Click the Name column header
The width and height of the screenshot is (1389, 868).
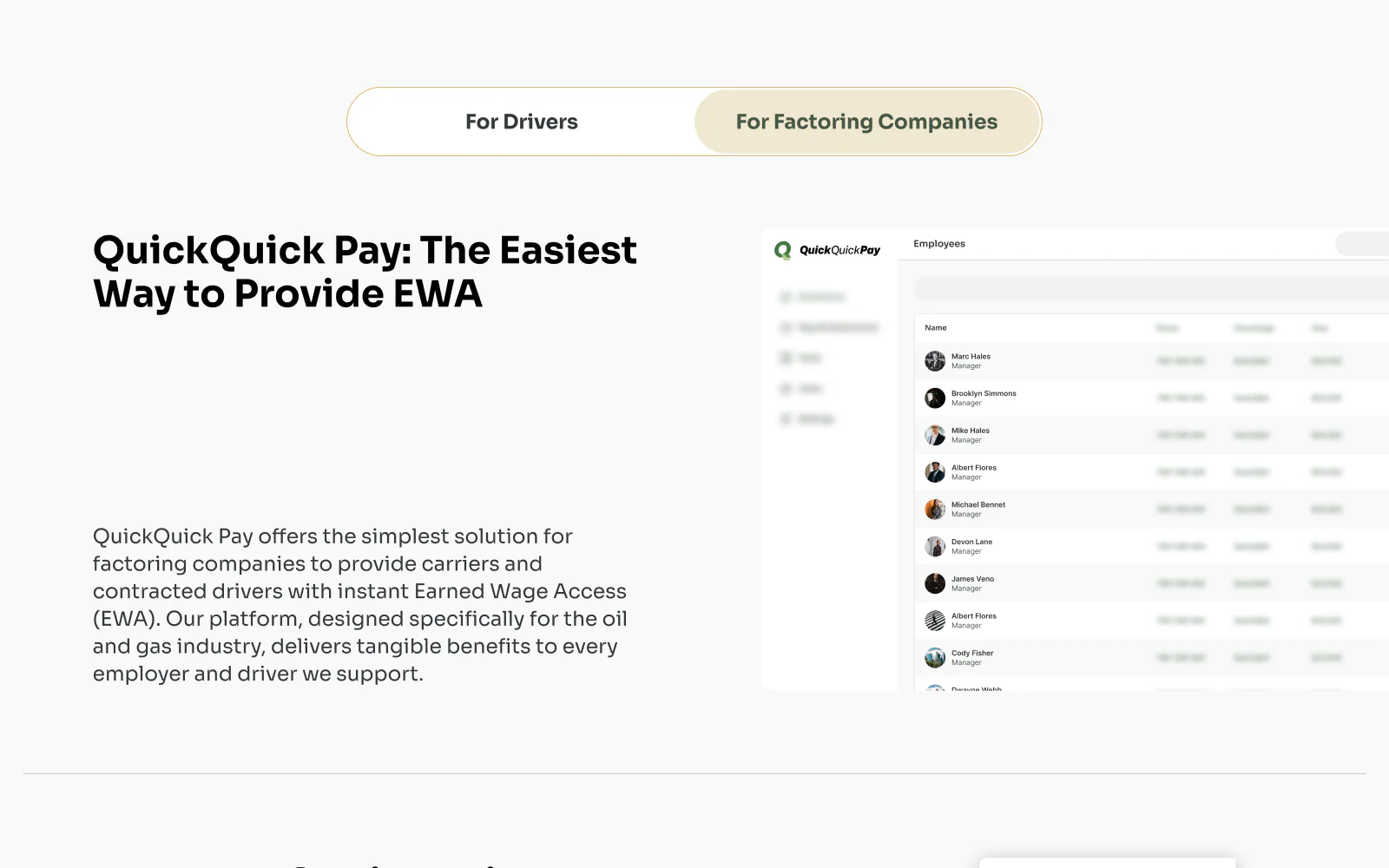tap(936, 328)
